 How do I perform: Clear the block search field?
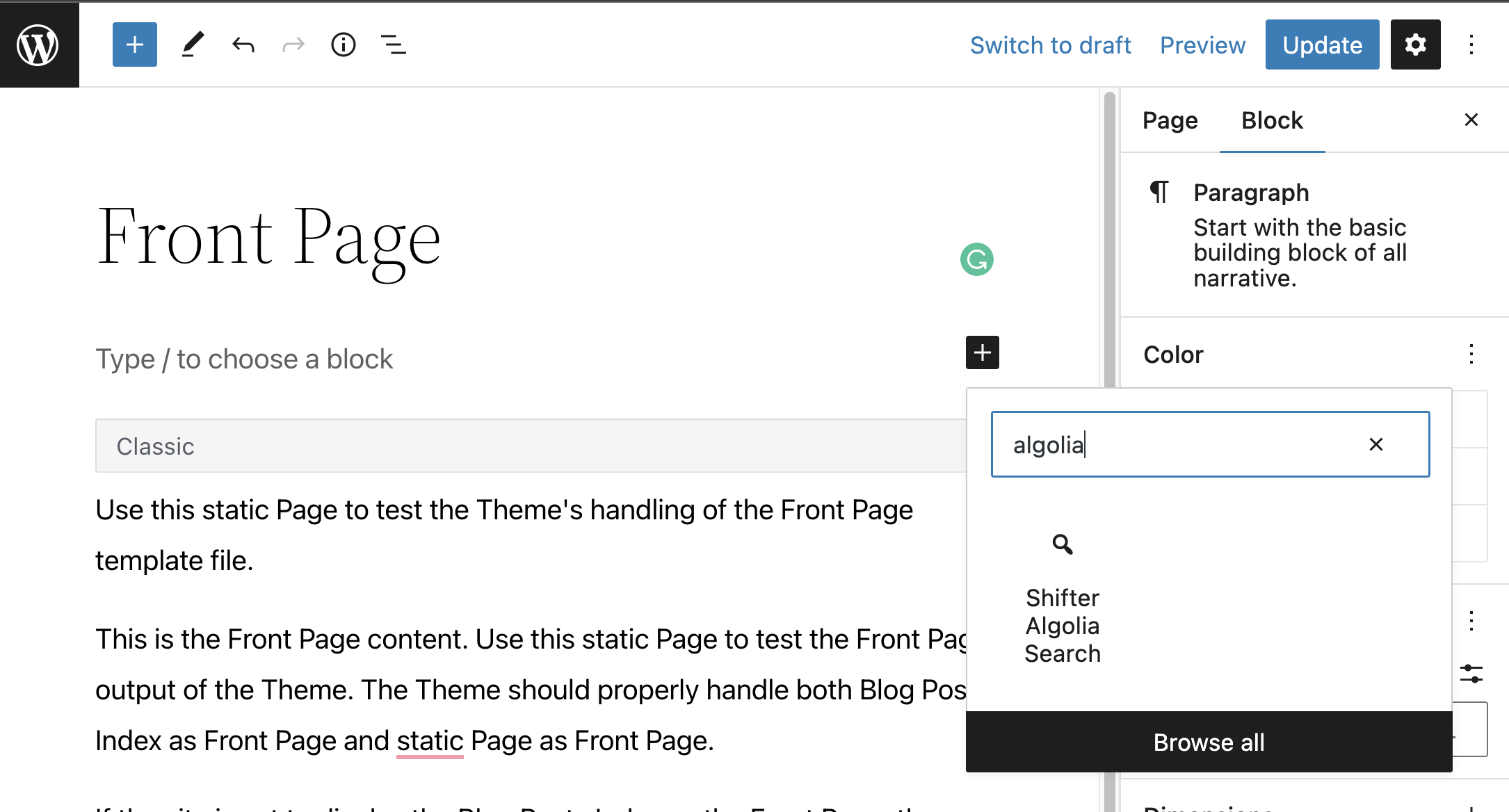pos(1376,444)
